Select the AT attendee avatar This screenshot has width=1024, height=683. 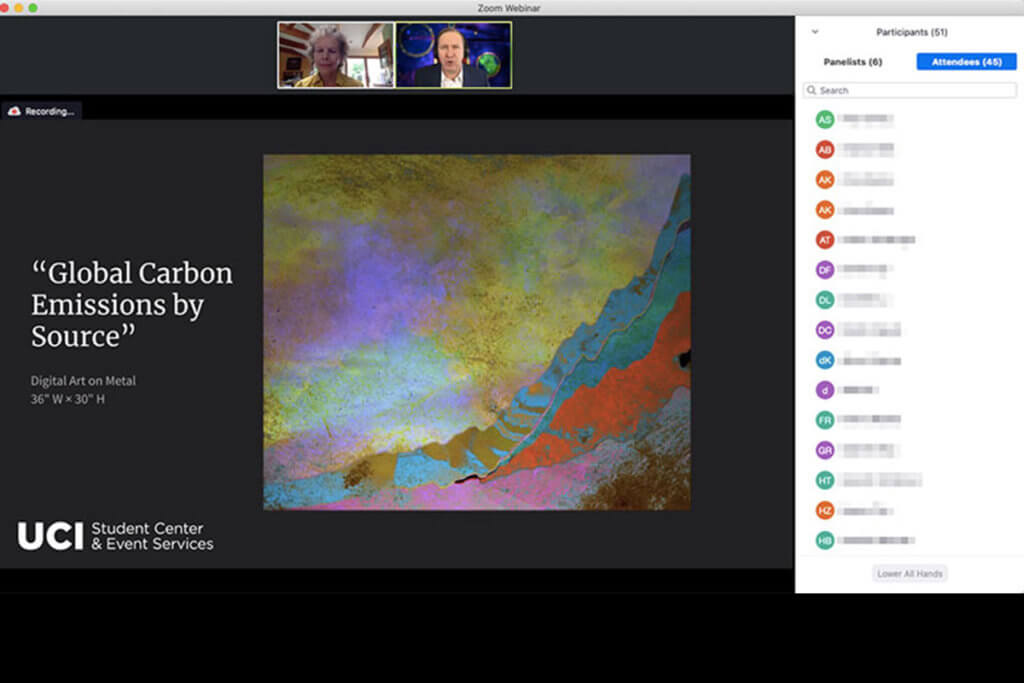(x=824, y=240)
